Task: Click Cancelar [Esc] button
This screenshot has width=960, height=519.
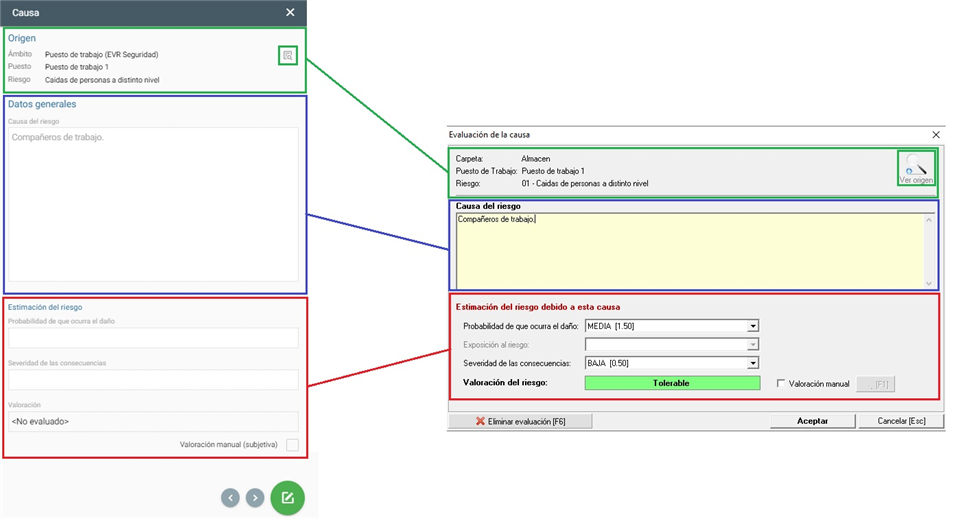Action: point(901,421)
